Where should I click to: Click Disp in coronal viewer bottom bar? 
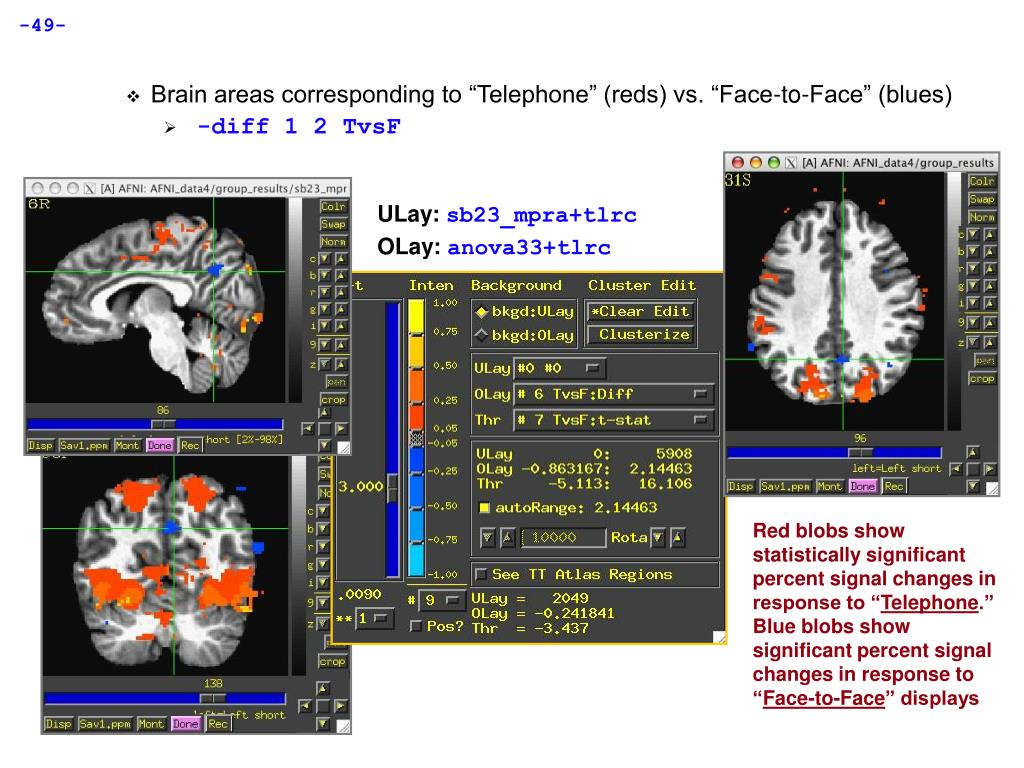(58, 724)
